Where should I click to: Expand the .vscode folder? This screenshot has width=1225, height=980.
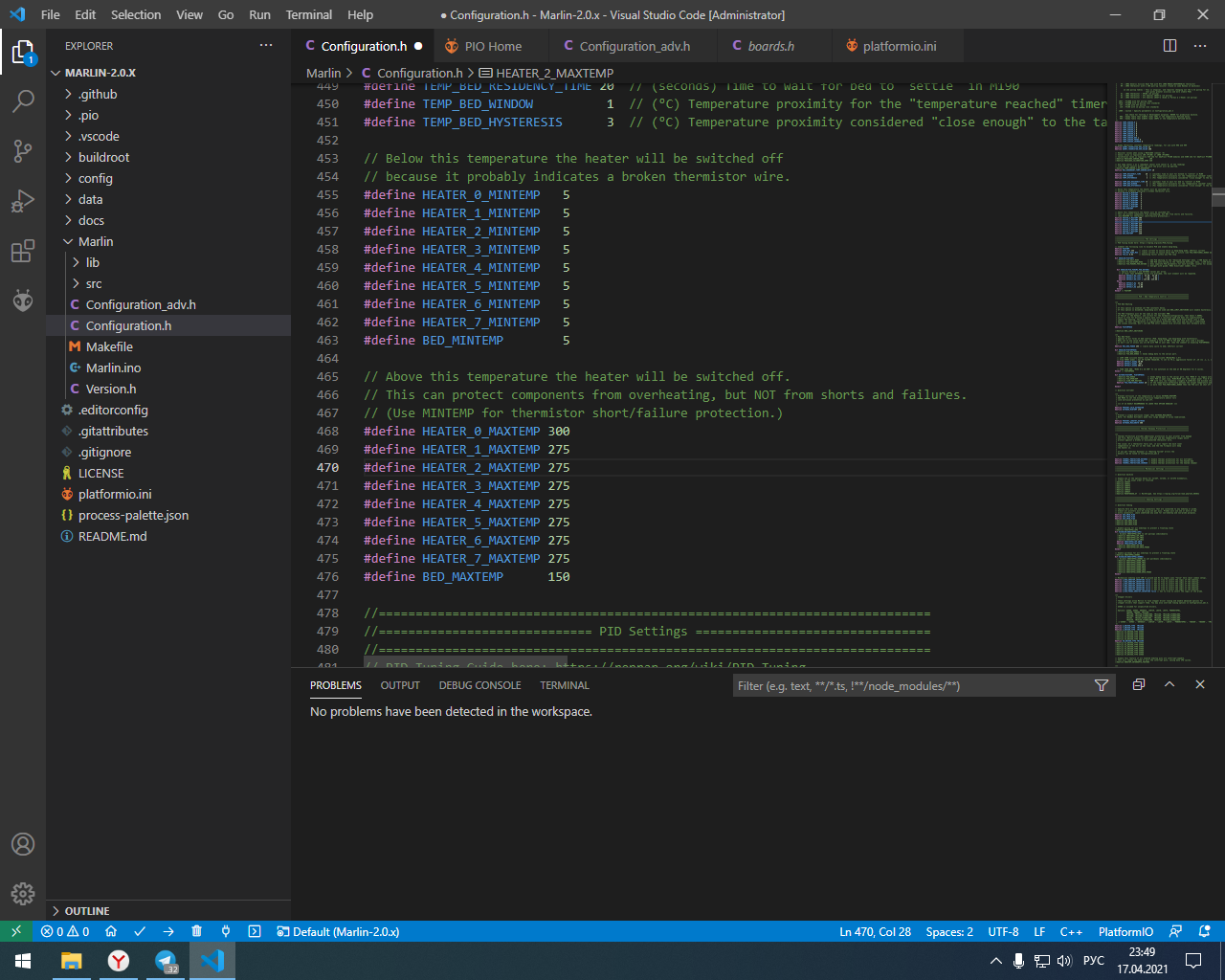pos(167,136)
